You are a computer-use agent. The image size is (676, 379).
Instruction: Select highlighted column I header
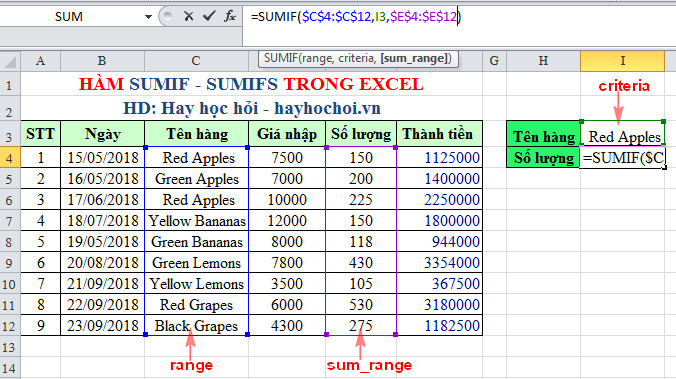[x=622, y=61]
